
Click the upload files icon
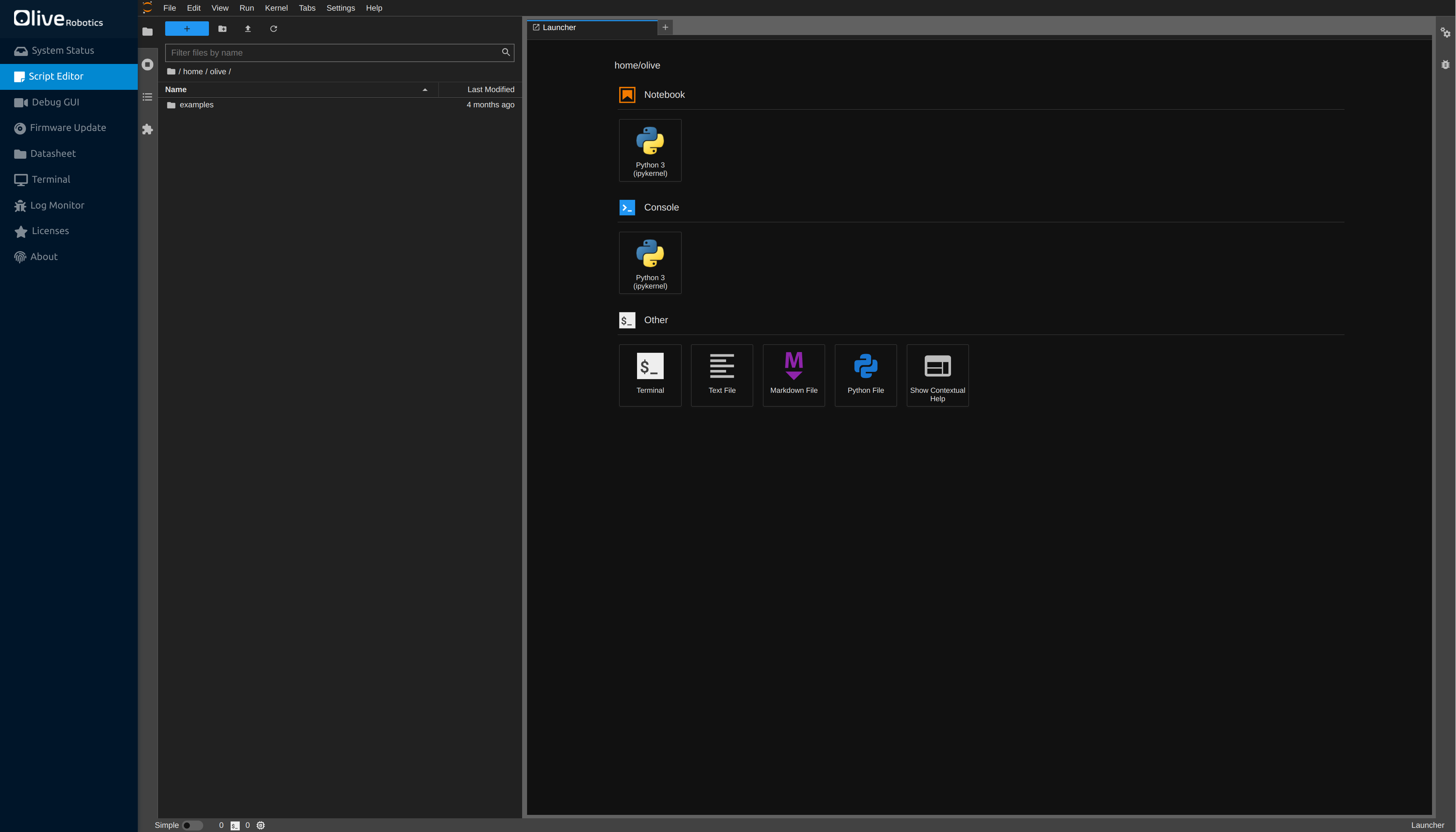[248, 29]
